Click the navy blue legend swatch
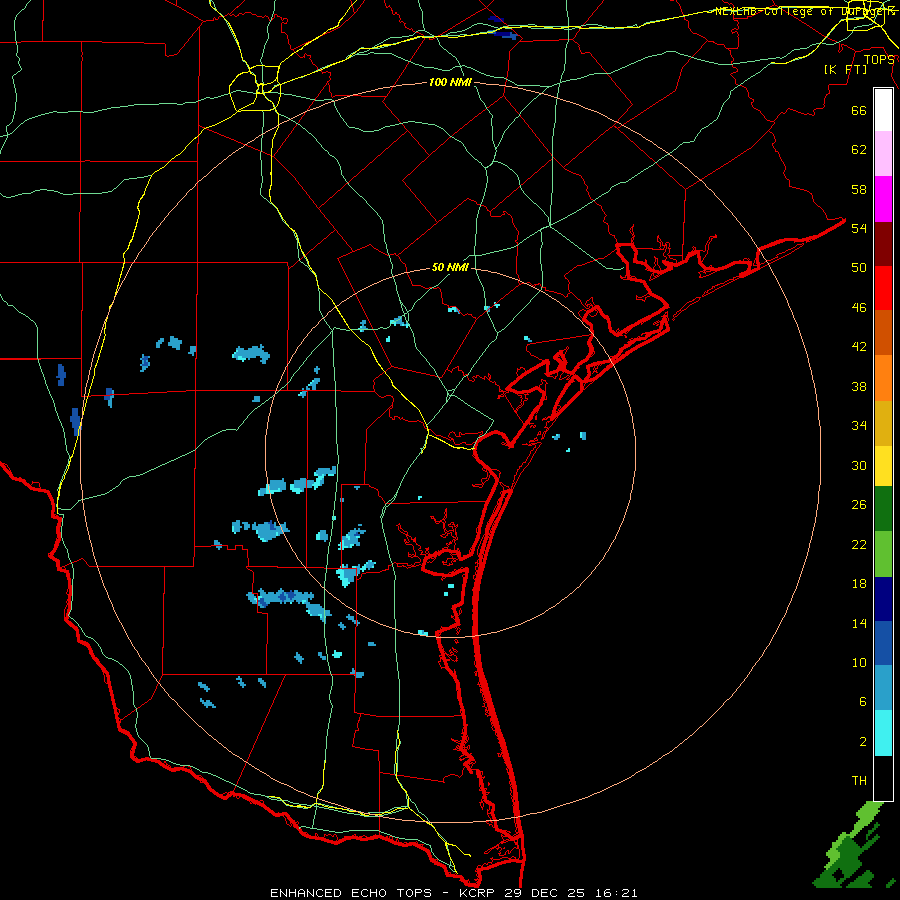This screenshot has height=900, width=900. point(883,599)
